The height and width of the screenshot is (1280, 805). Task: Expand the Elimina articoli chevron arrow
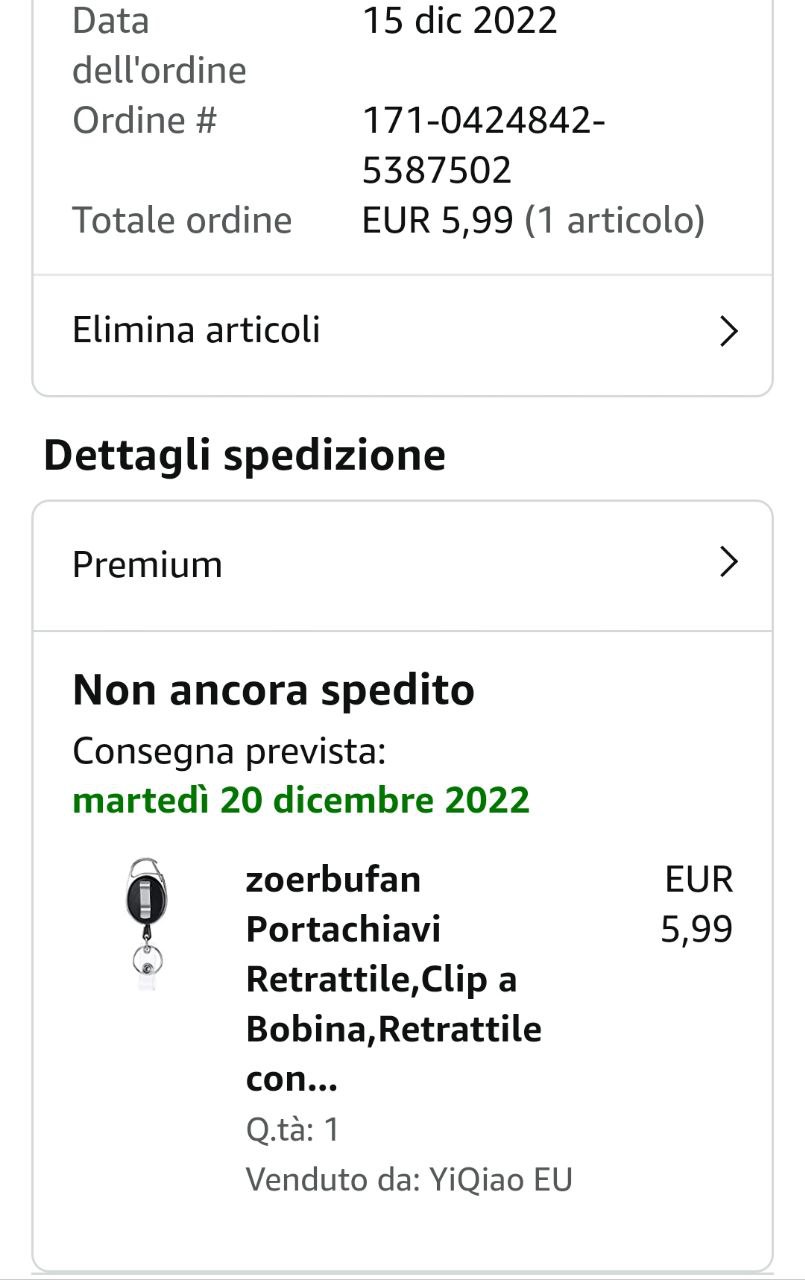coord(729,331)
